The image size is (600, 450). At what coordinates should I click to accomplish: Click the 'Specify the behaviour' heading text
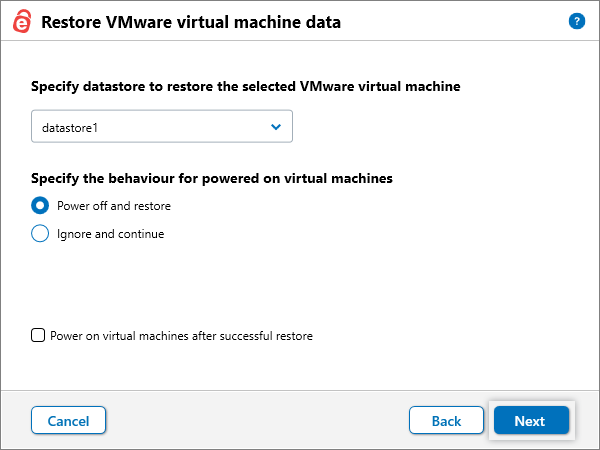[212, 179]
